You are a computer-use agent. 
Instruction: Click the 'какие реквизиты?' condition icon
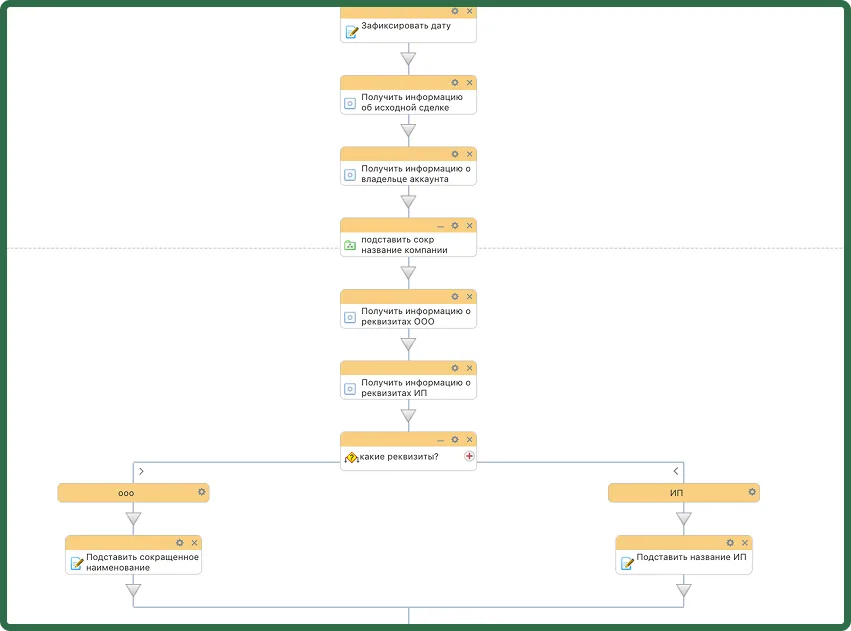coord(351,457)
